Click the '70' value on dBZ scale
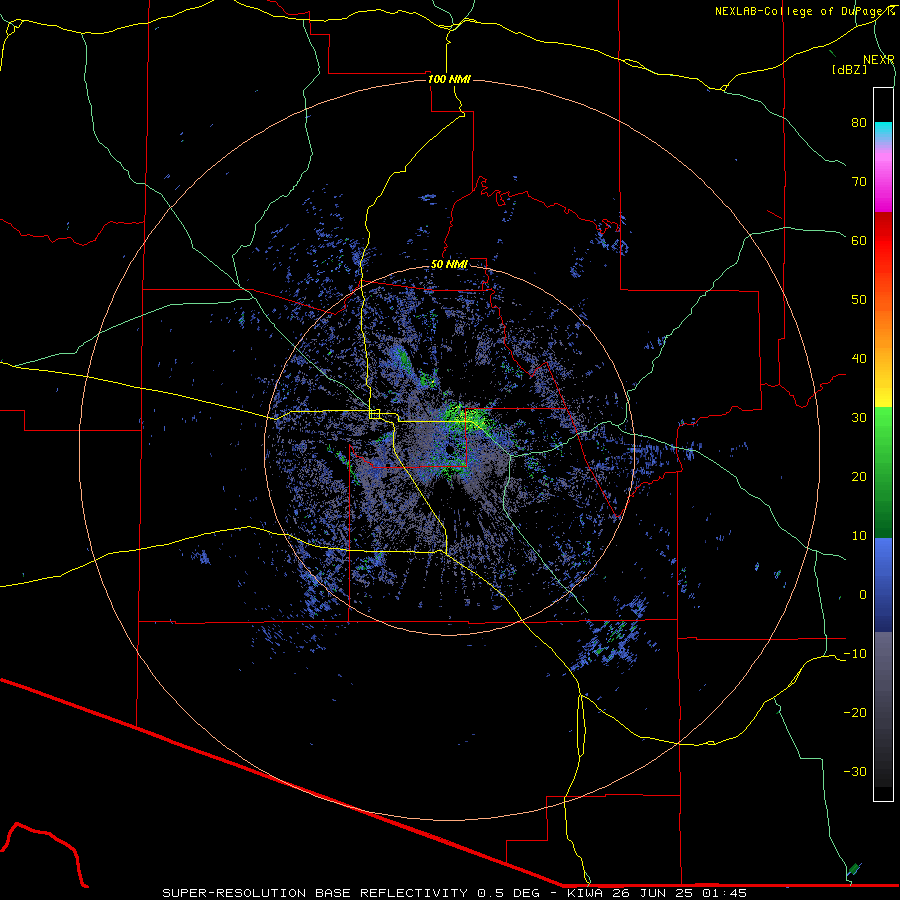Viewport: 900px width, 900px height. [x=859, y=182]
